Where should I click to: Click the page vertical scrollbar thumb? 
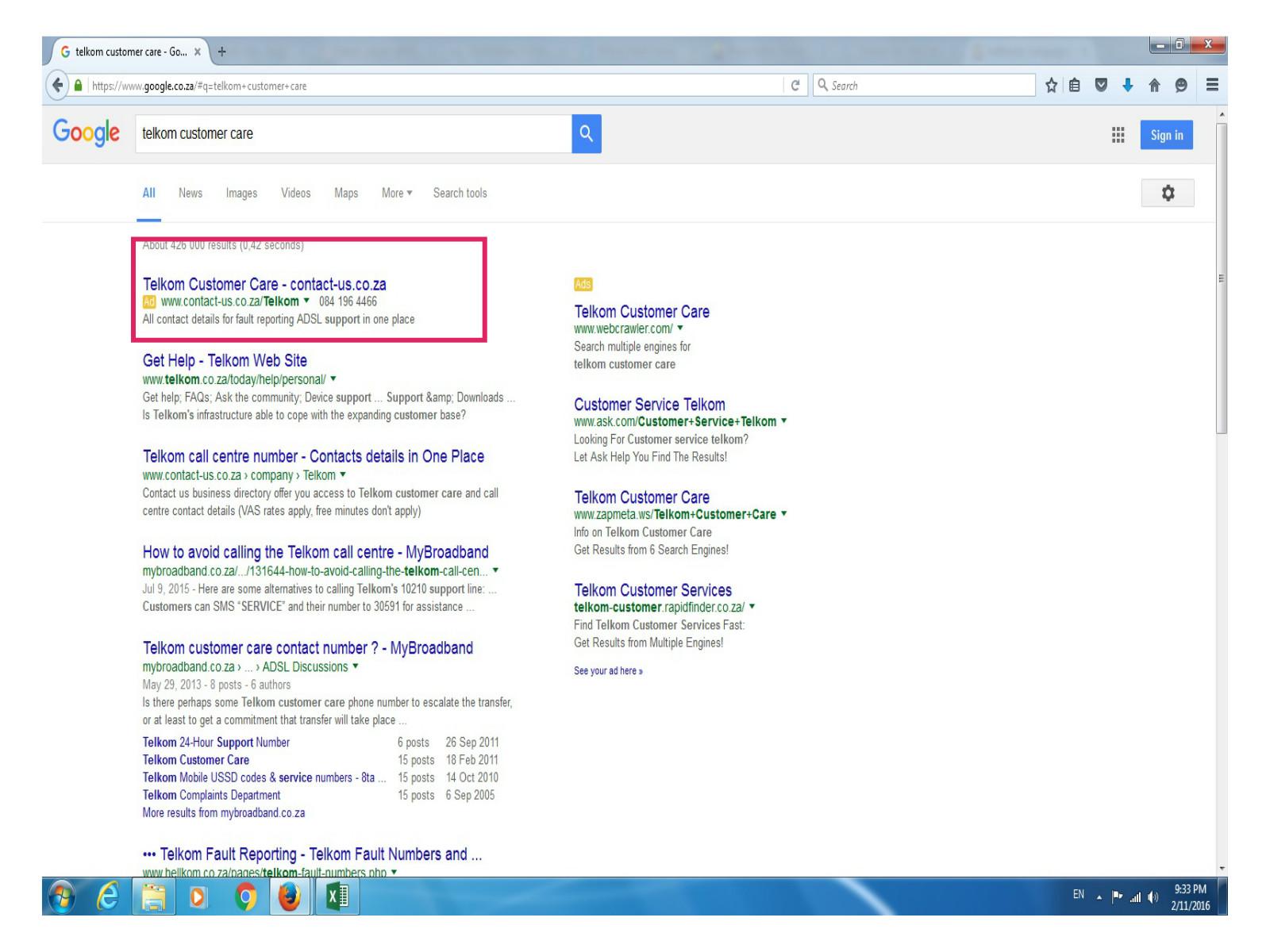point(1222,278)
